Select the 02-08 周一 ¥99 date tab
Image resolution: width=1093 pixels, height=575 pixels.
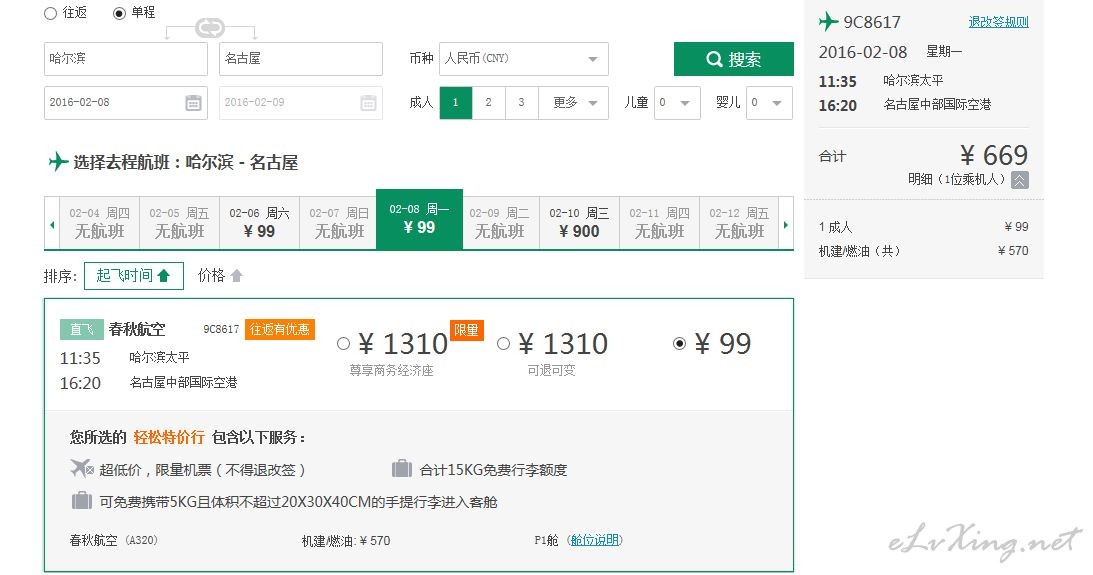coord(419,219)
